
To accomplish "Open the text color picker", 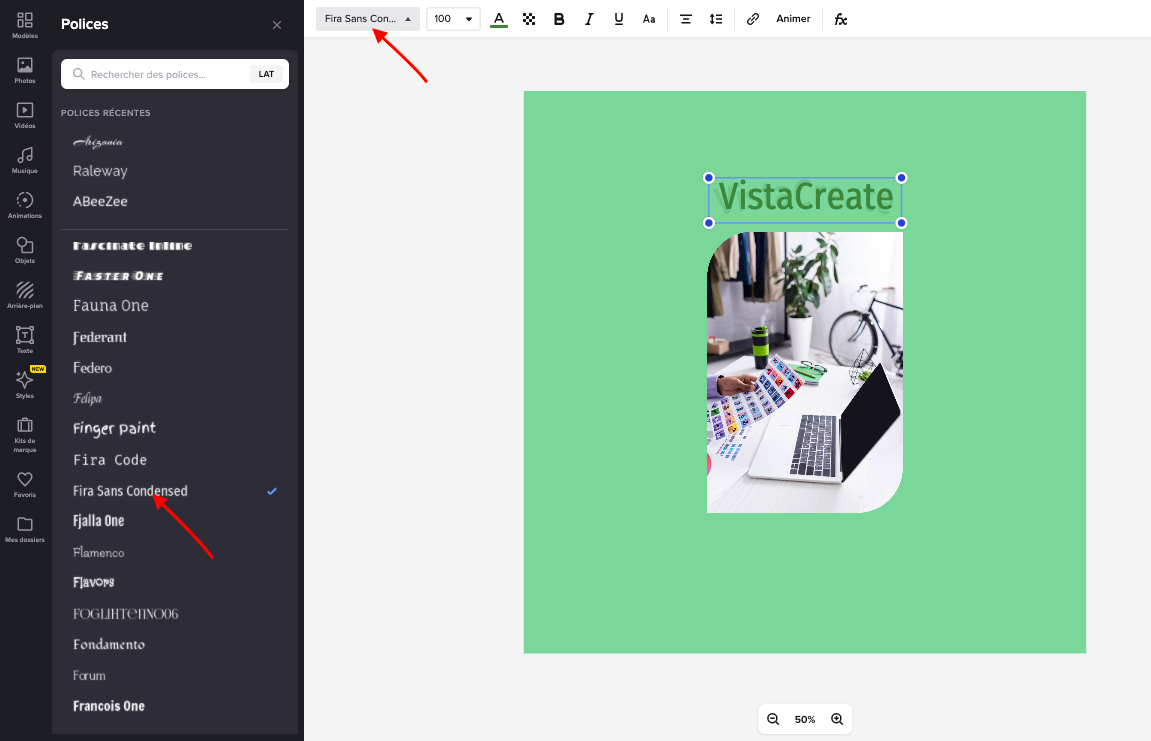I will [499, 19].
